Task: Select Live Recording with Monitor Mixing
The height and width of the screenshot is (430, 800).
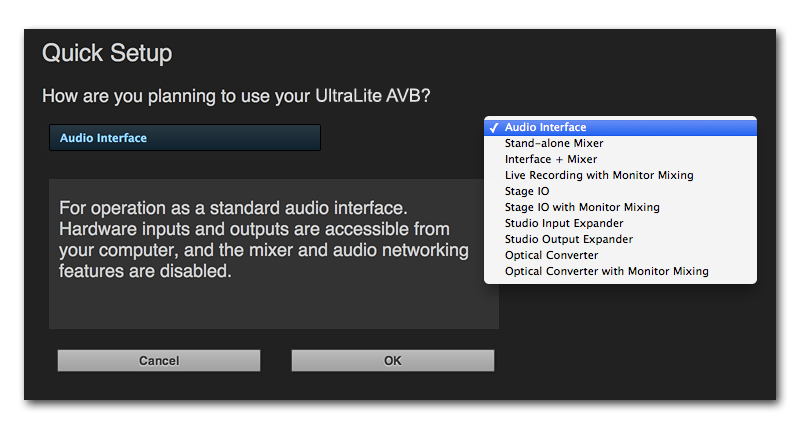Action: coord(598,175)
